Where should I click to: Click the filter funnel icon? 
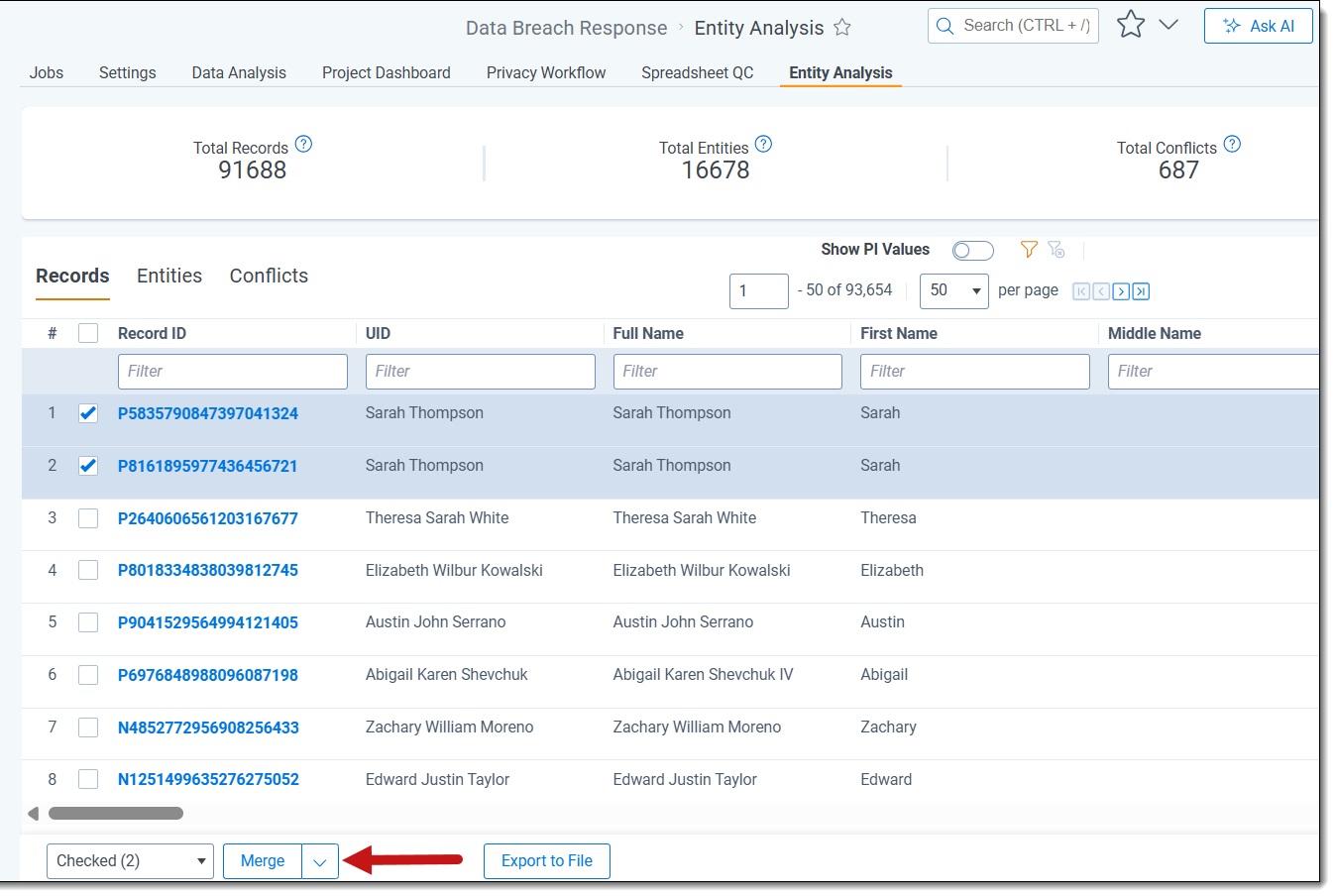(x=1029, y=250)
